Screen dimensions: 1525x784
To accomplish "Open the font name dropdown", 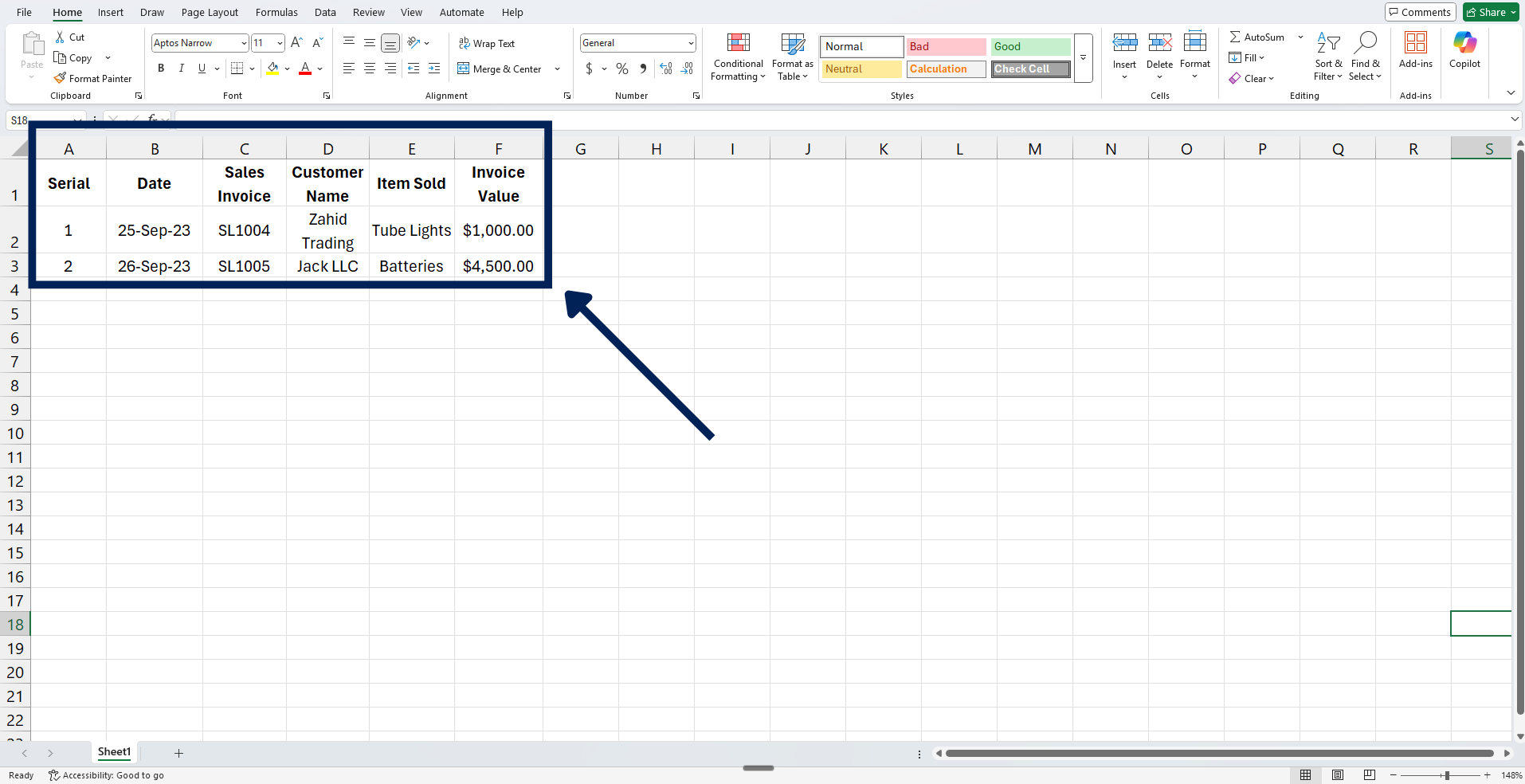I will [x=244, y=43].
